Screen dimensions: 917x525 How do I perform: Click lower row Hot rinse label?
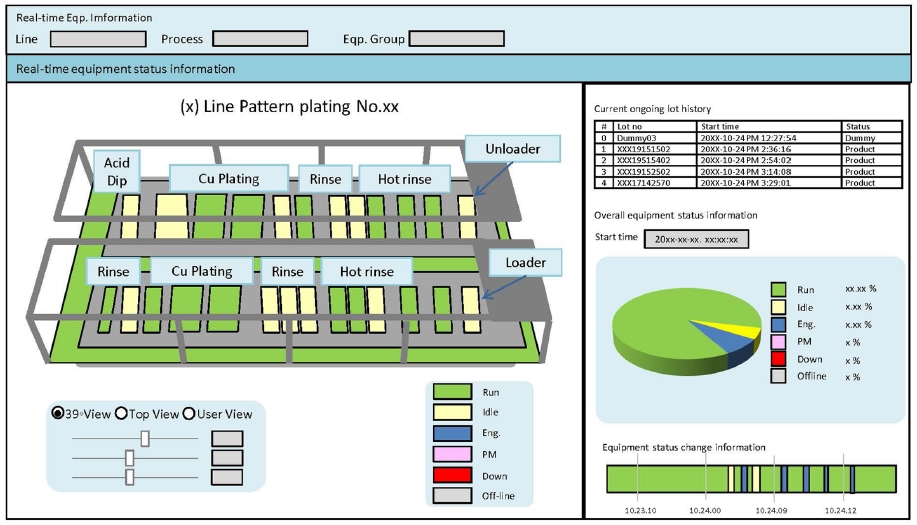pyautogui.click(x=365, y=272)
